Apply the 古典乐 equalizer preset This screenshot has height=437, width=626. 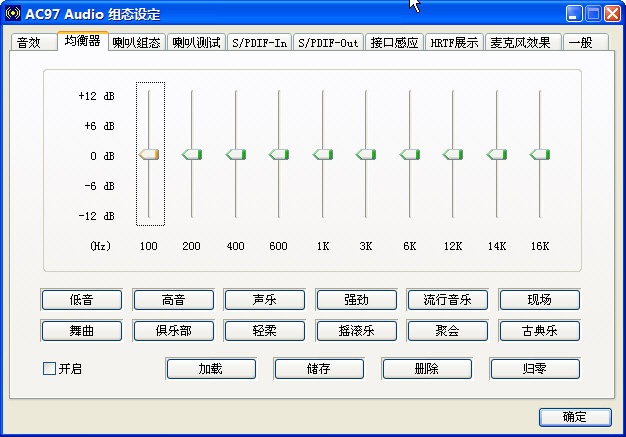pos(539,330)
